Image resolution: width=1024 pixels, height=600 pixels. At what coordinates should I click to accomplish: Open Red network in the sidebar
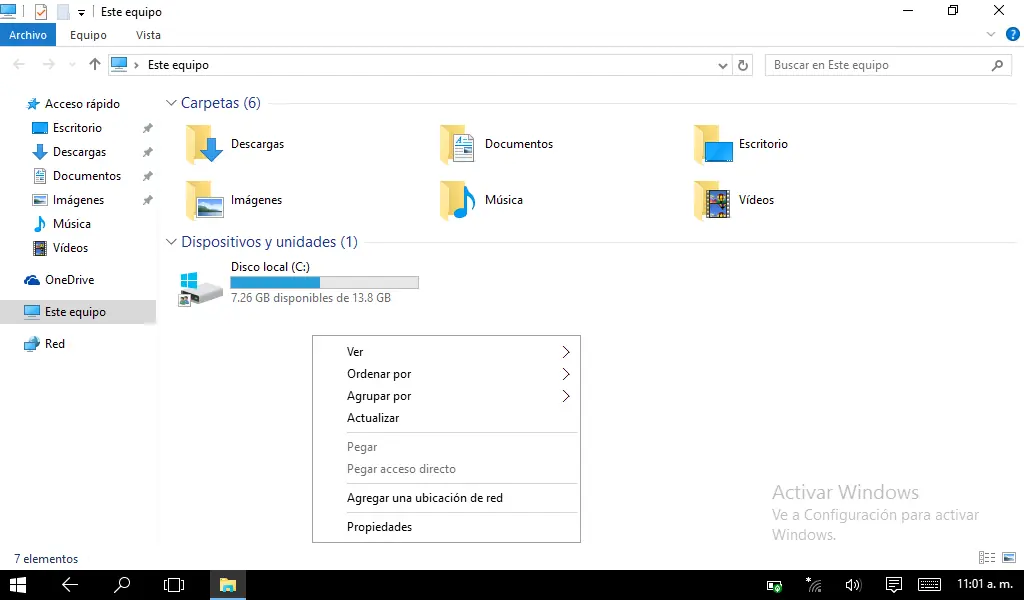54,344
